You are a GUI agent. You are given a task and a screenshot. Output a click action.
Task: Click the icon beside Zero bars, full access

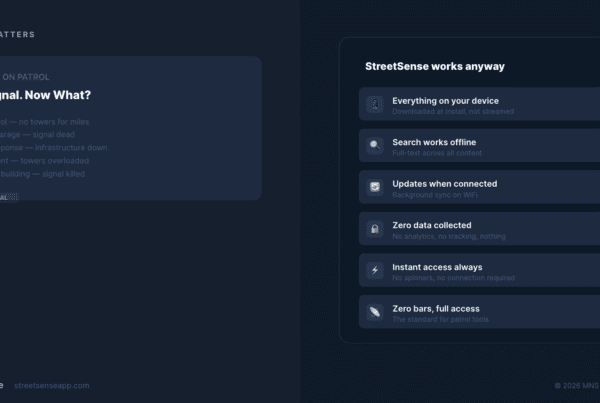tap(375, 312)
